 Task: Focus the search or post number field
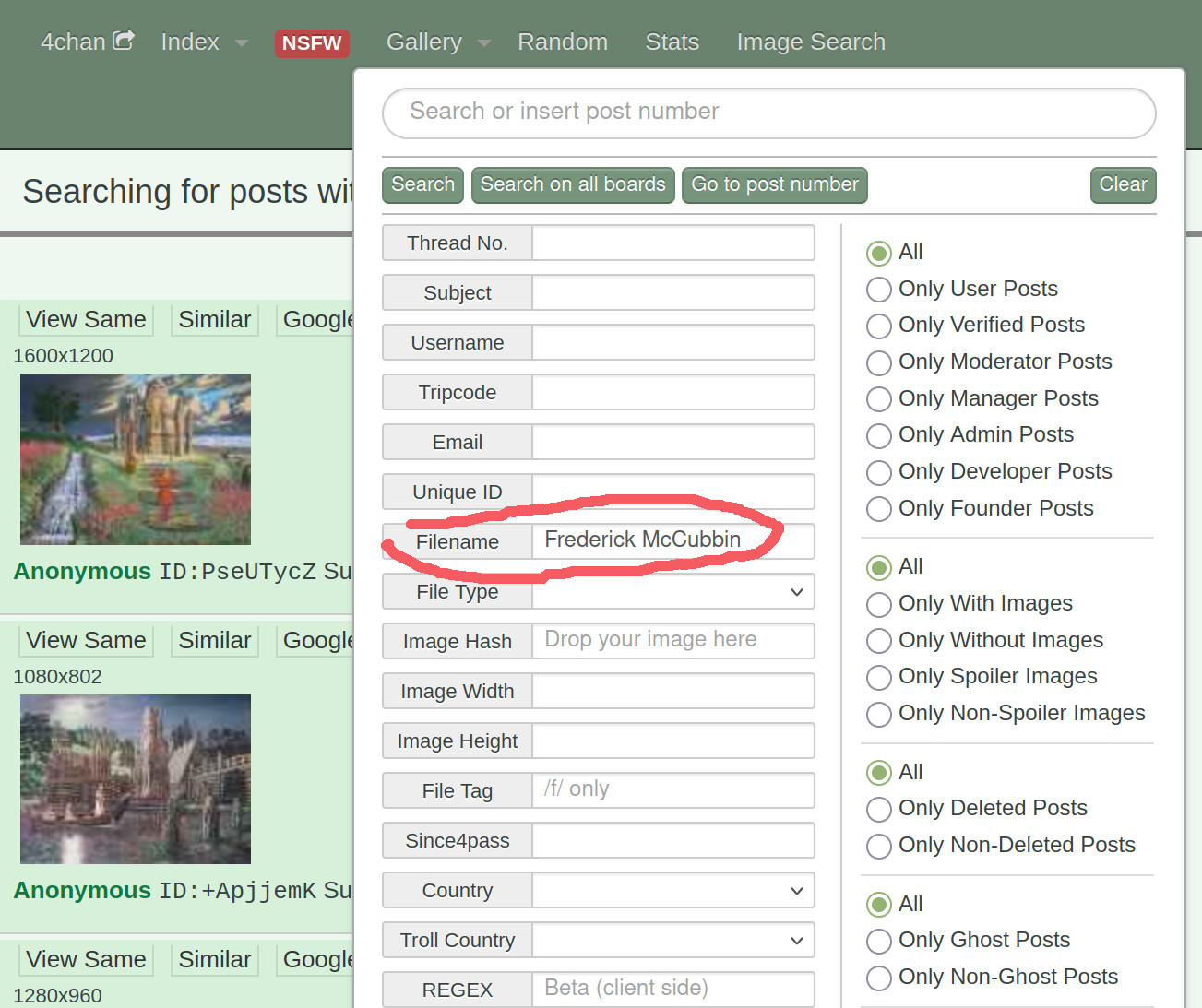coord(769,113)
